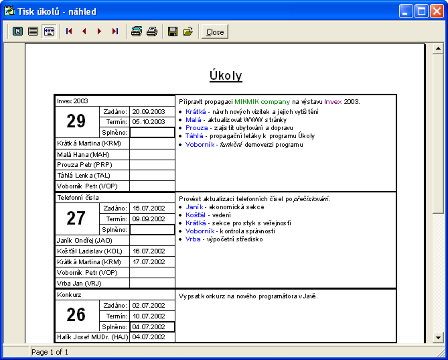Viewport: 448px width, 360px height.
Task: Click the date 06.10.2003
Action: (149, 122)
